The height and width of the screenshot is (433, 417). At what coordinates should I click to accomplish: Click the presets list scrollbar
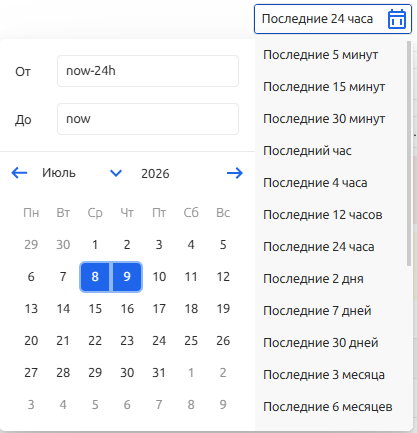pos(409,153)
